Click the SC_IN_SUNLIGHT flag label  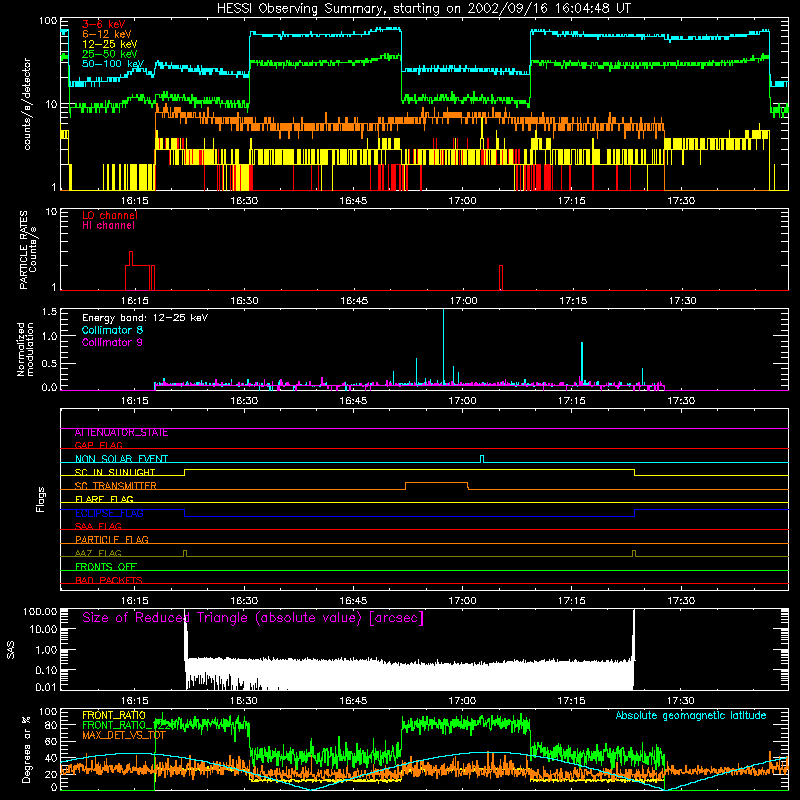coord(115,472)
